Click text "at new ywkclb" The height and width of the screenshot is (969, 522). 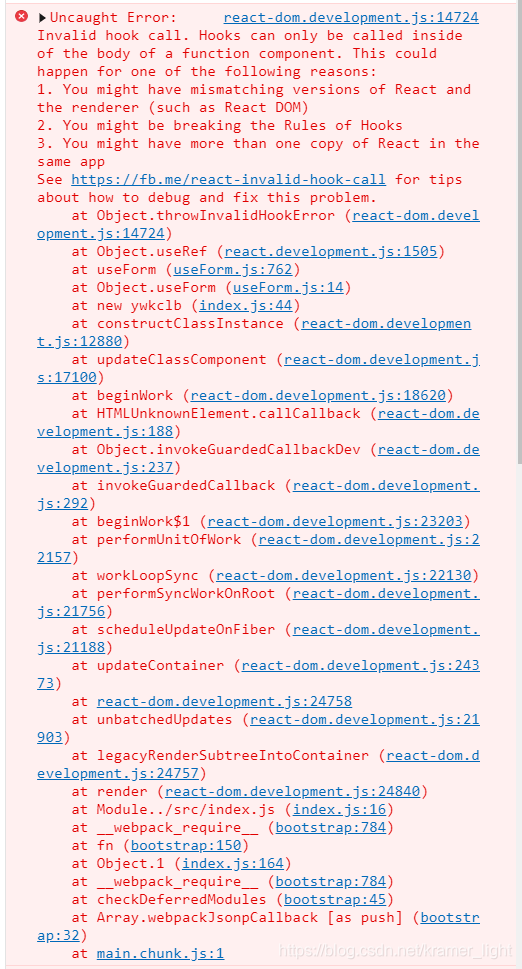(x=131, y=305)
